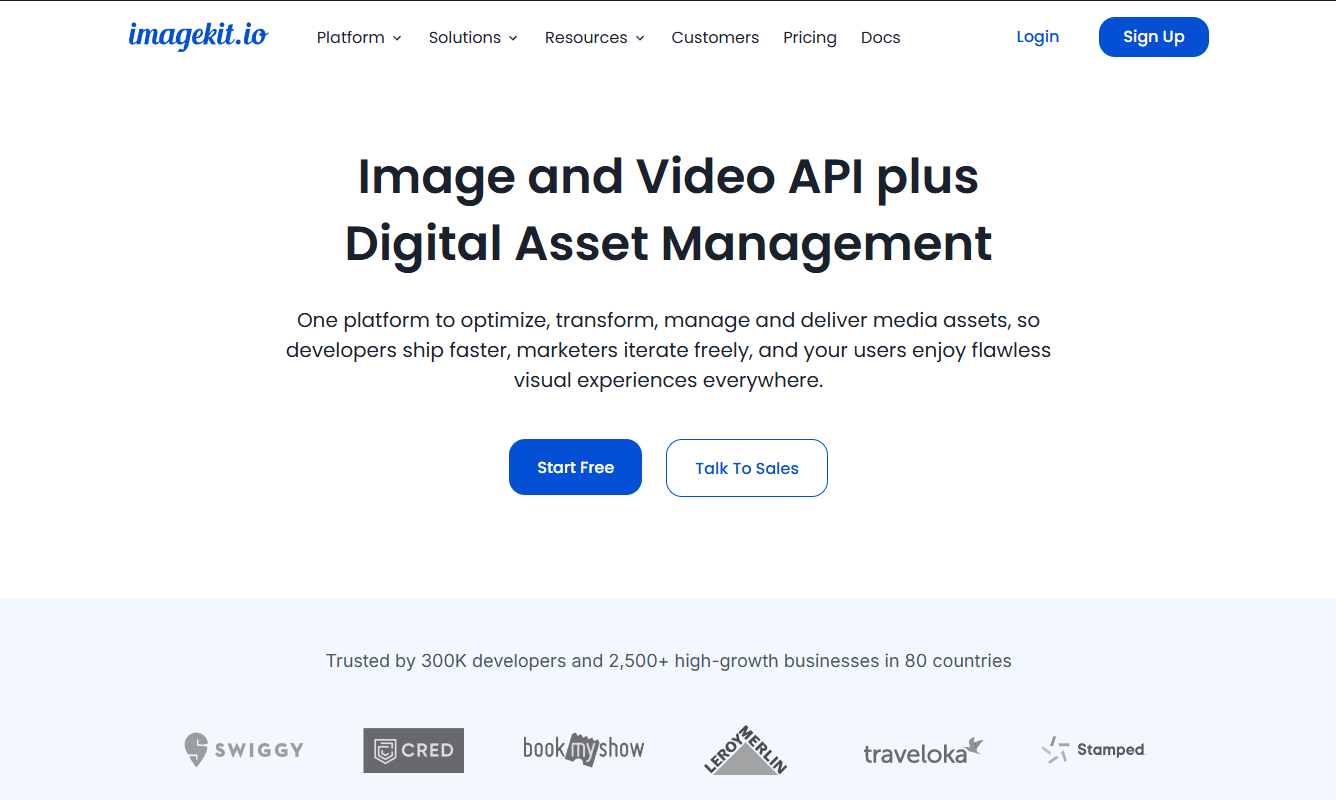Viewport: 1336px width, 800px height.
Task: Click the Swiggy logo
Action: (243, 749)
